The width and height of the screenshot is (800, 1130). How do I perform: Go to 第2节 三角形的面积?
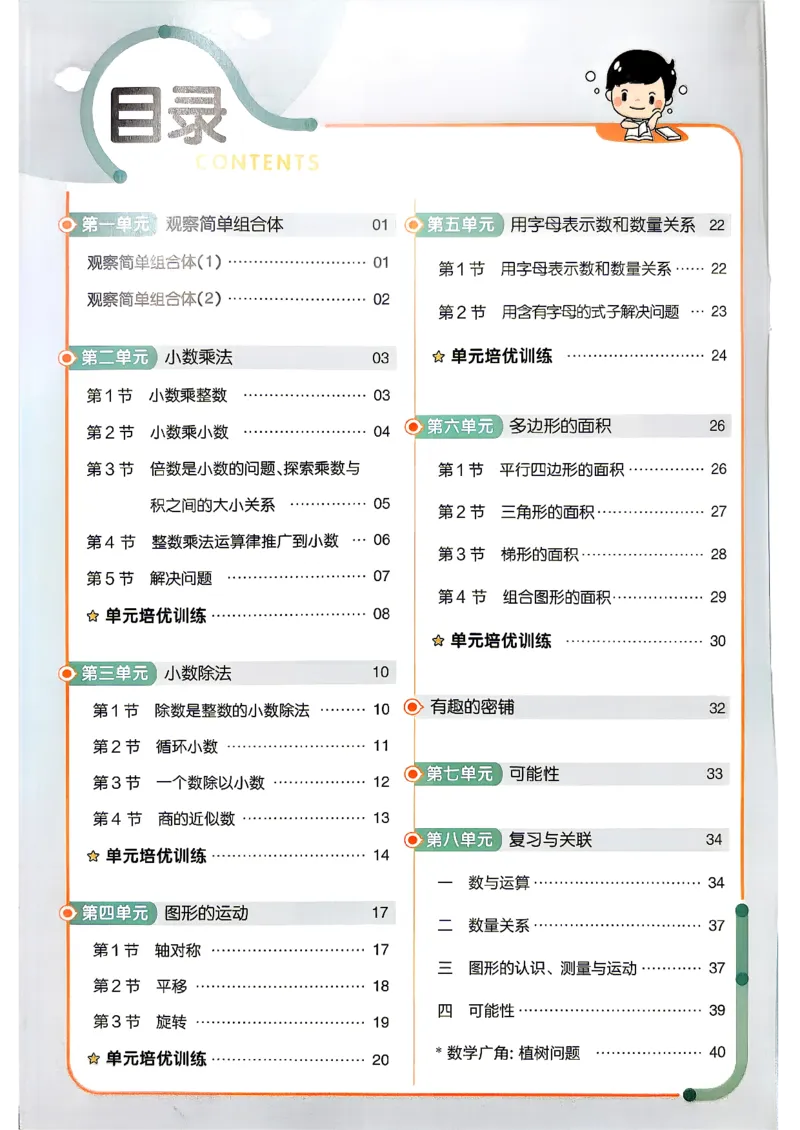pyautogui.click(x=582, y=512)
